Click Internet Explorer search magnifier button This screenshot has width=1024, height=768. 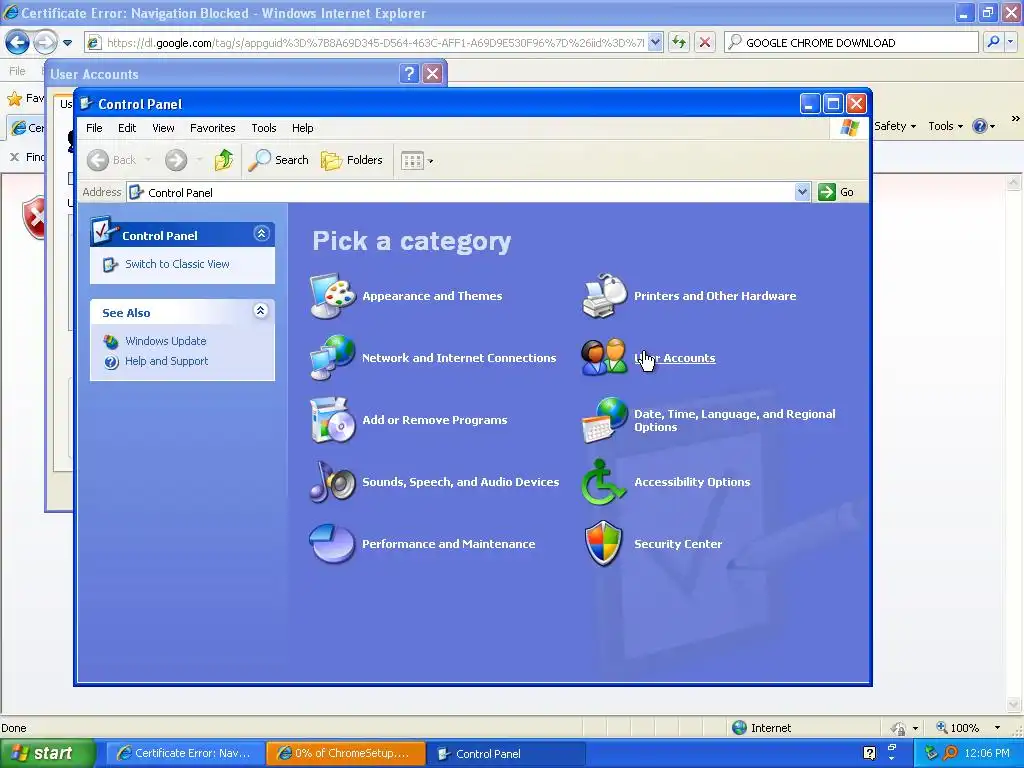(x=993, y=42)
